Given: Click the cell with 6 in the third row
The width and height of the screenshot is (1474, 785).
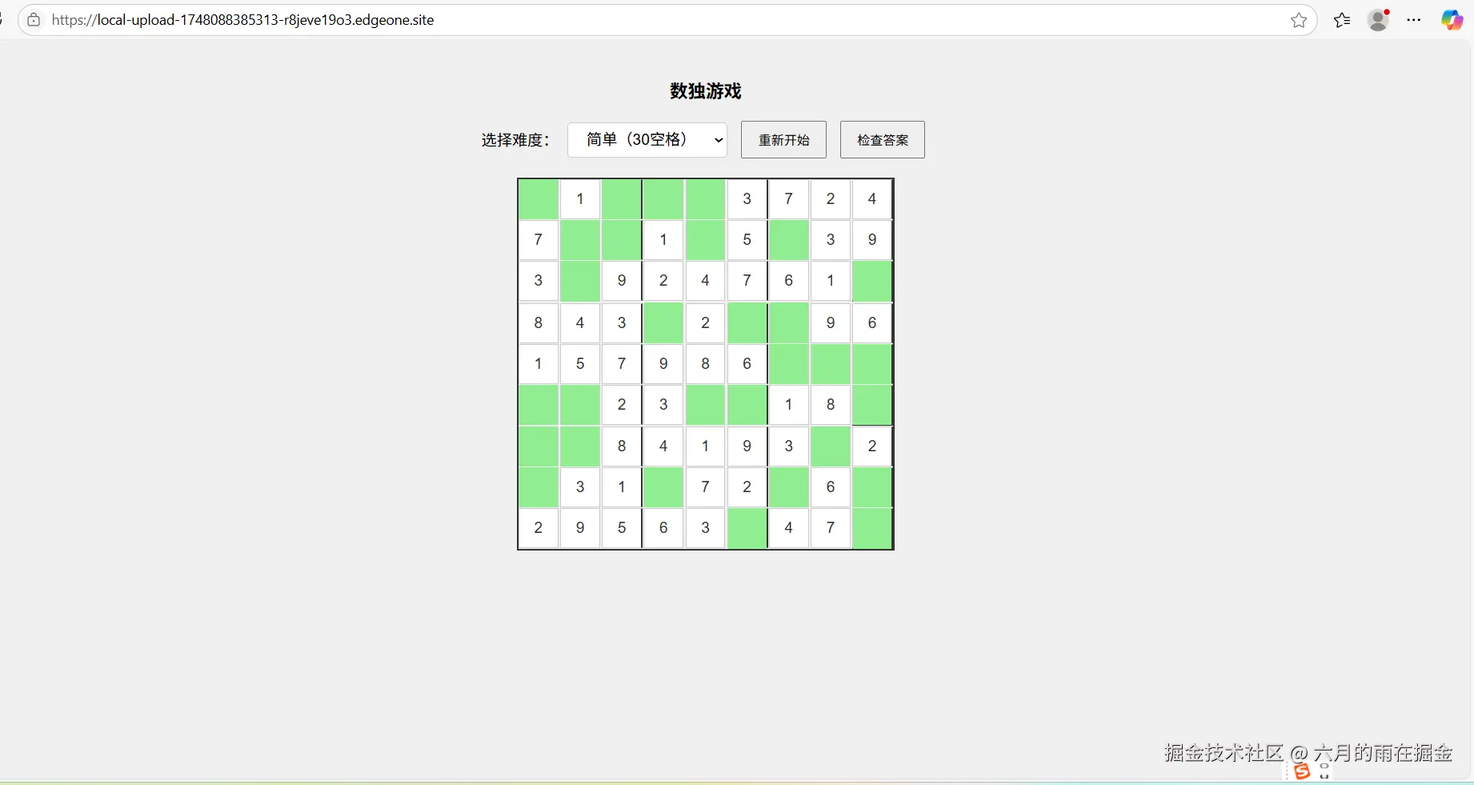Looking at the screenshot, I should [x=789, y=281].
